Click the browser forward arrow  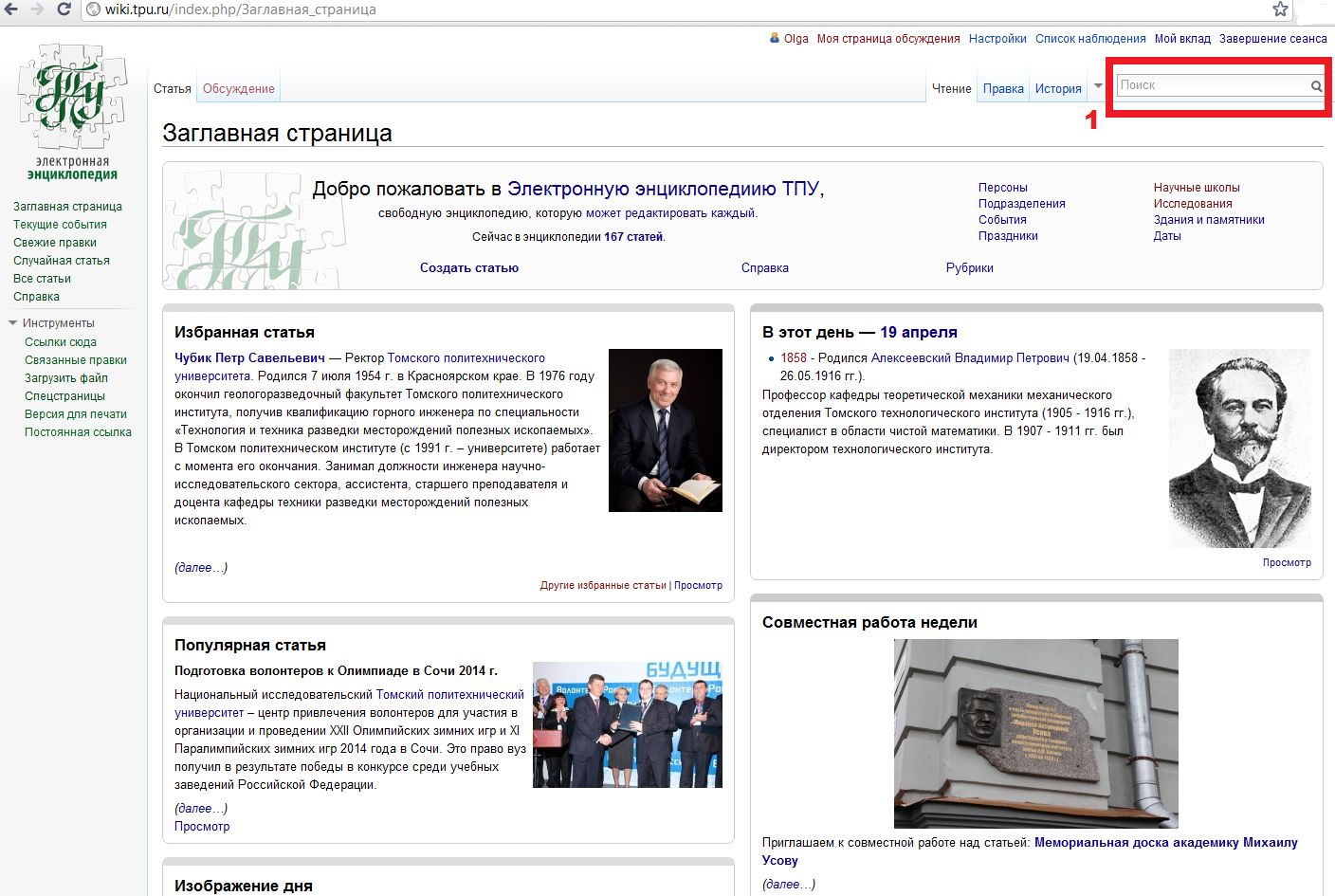37,9
